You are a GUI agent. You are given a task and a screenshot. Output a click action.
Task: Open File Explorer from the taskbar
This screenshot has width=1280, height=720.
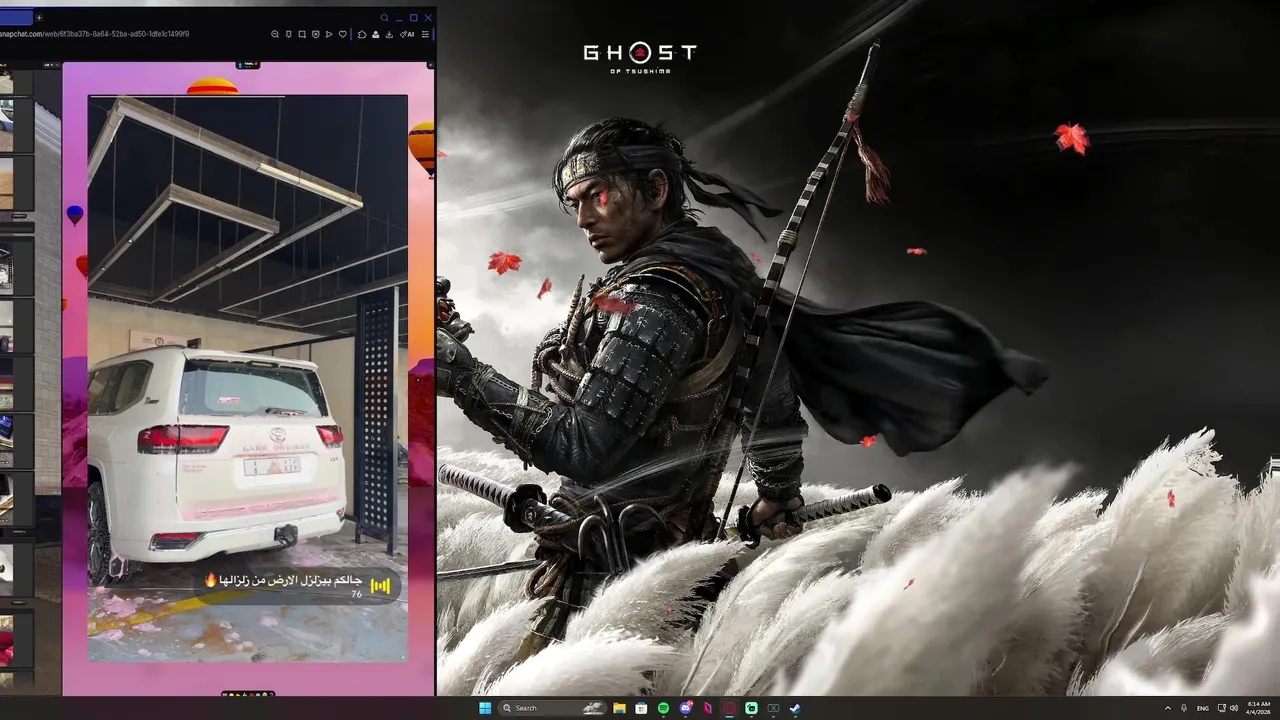(619, 708)
